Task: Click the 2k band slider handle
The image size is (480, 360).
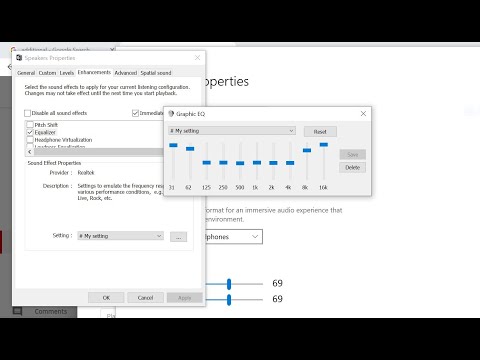Action: coord(273,163)
